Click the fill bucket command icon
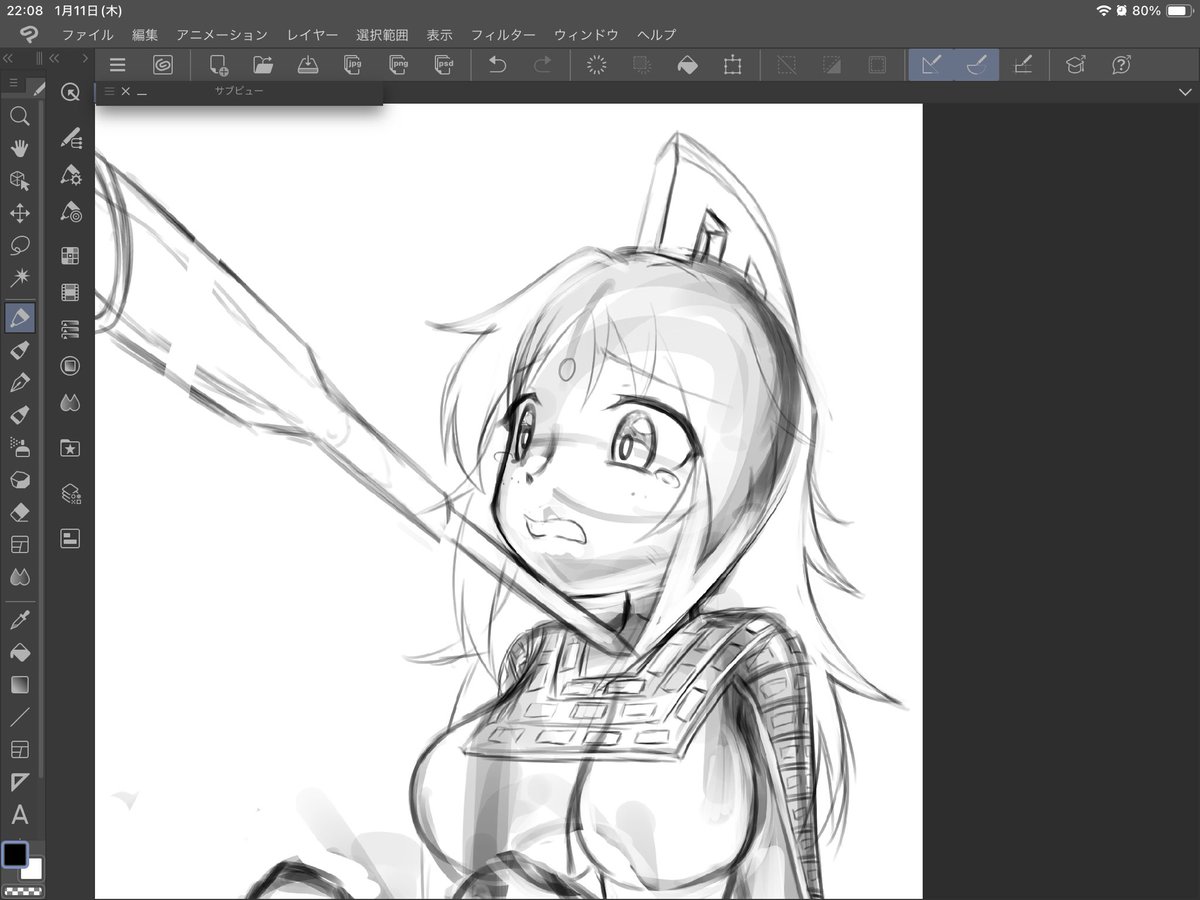 click(x=687, y=66)
